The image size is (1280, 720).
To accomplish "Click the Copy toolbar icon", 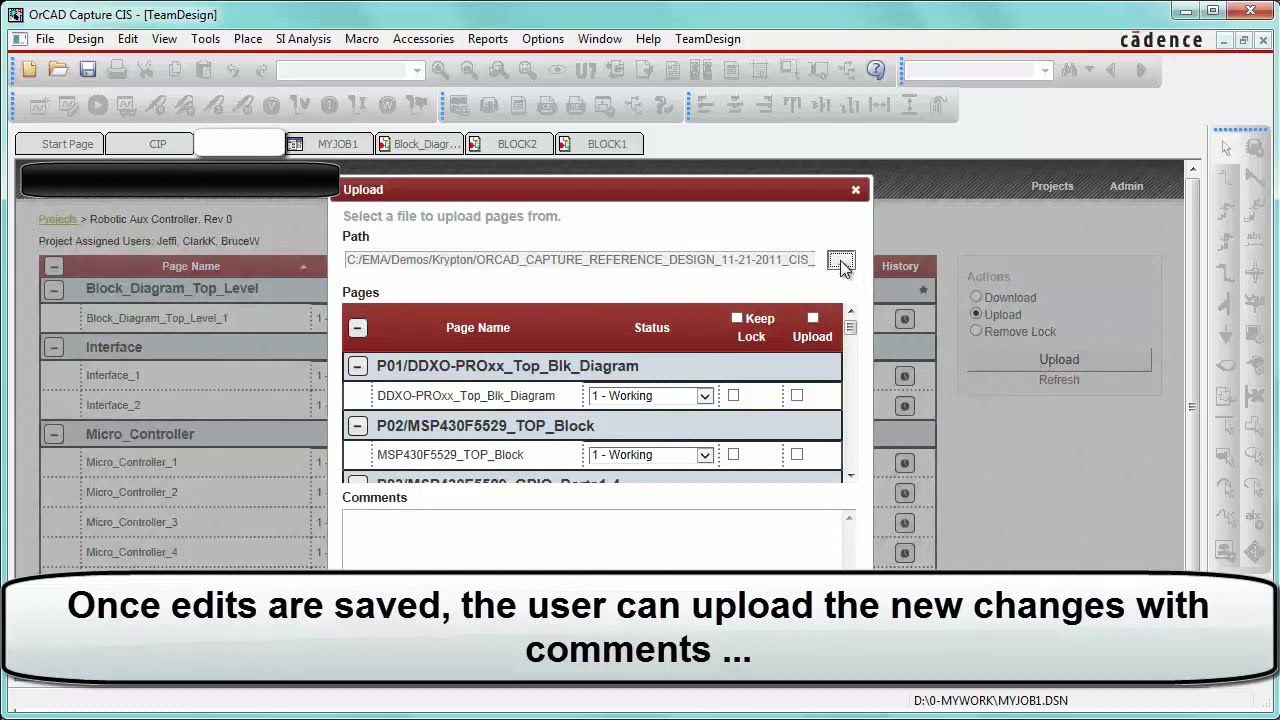I will (175, 69).
